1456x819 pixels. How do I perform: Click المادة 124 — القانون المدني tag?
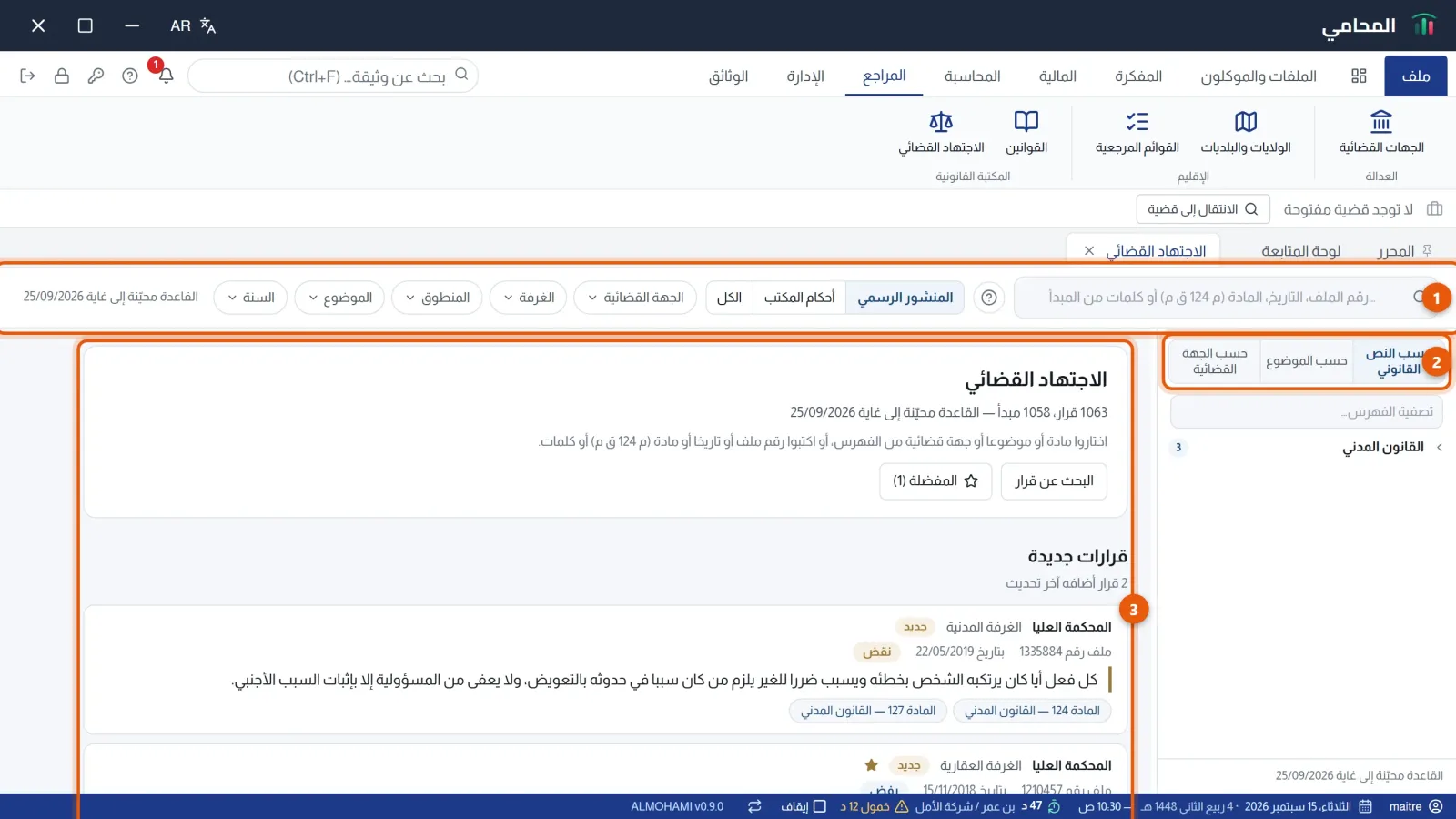point(1032,711)
